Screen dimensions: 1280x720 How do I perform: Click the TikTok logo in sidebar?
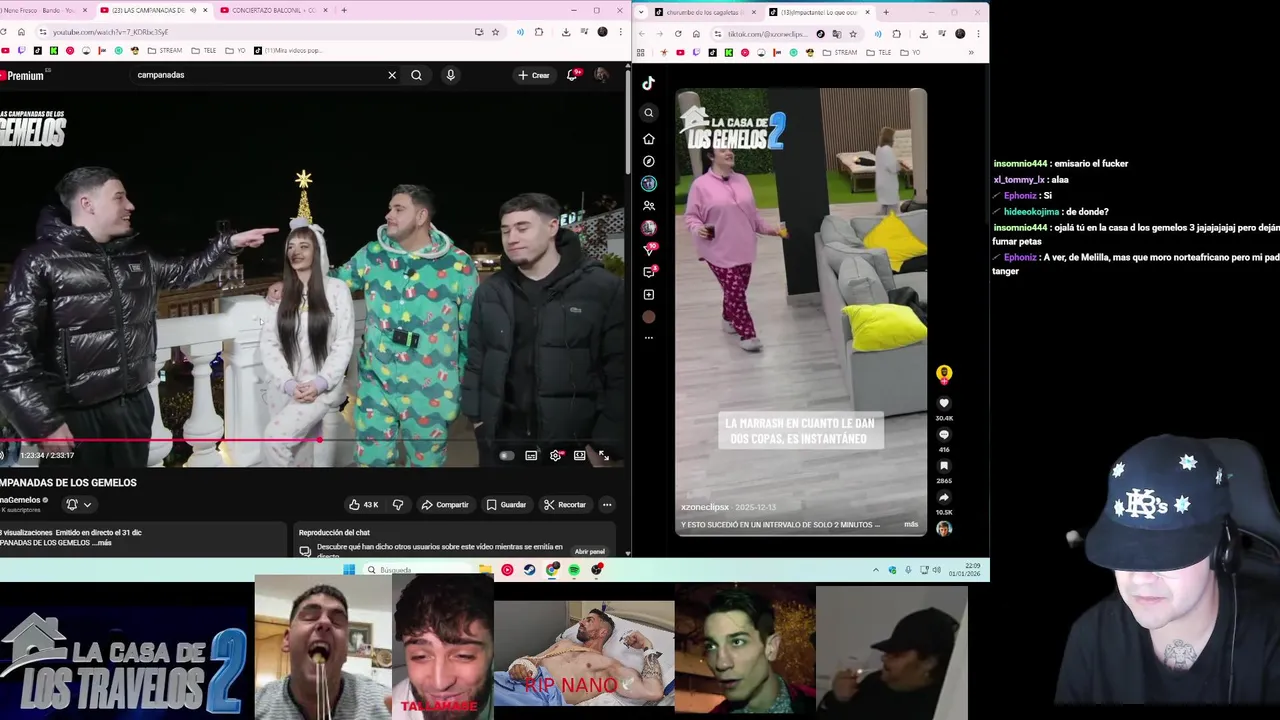click(x=648, y=84)
